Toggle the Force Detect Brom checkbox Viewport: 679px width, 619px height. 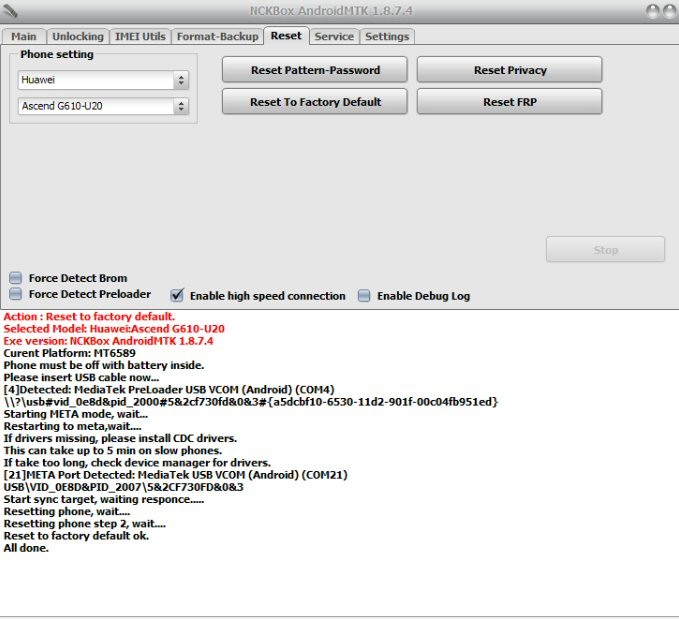tap(15, 278)
